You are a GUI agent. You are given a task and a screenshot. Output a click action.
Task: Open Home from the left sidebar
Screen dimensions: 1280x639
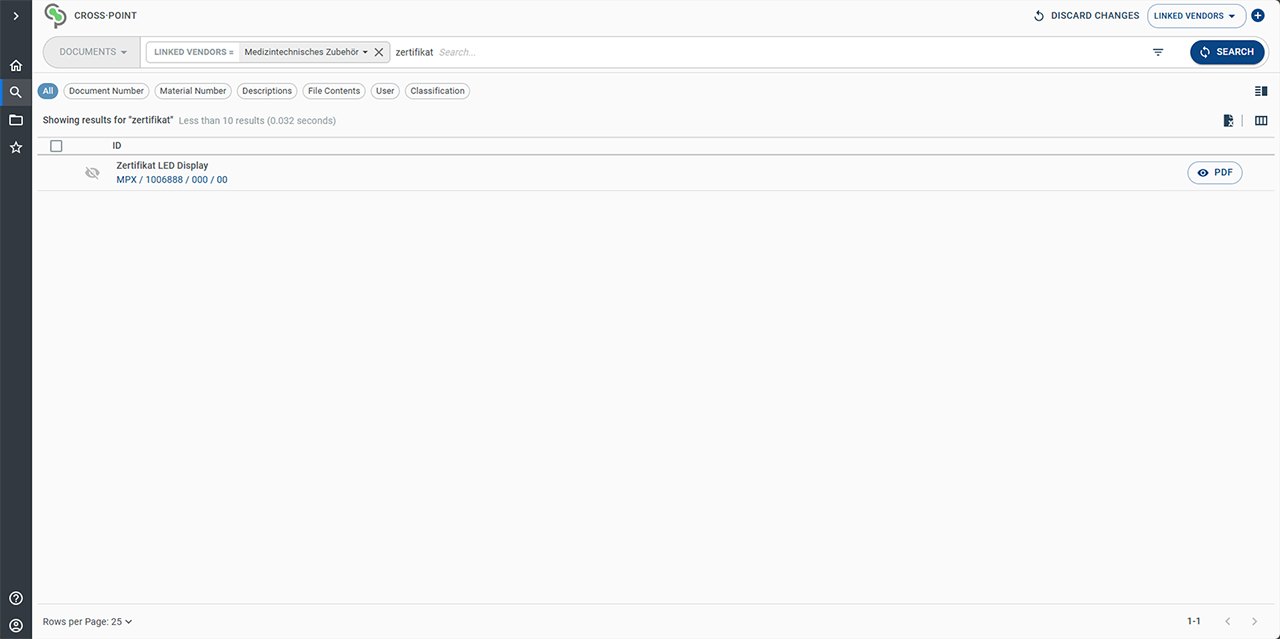[15, 64]
